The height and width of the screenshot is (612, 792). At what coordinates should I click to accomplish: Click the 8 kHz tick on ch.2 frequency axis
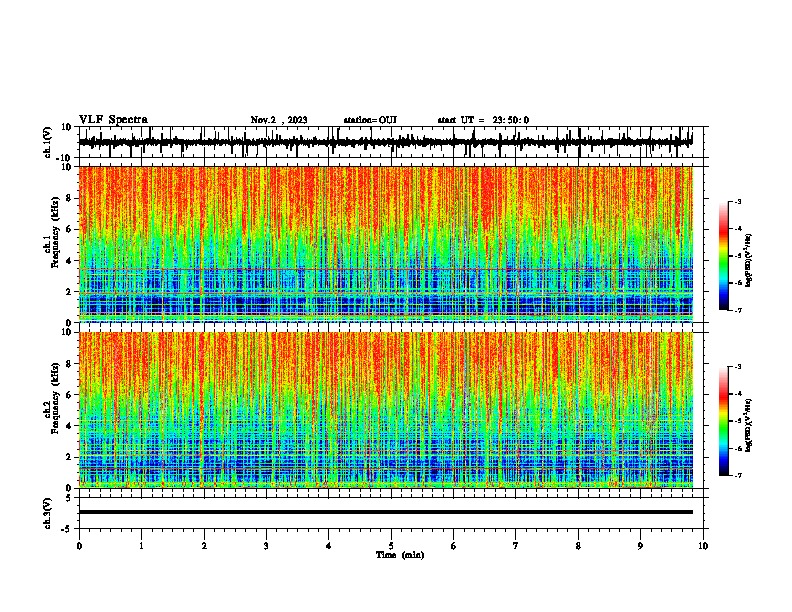(69, 364)
